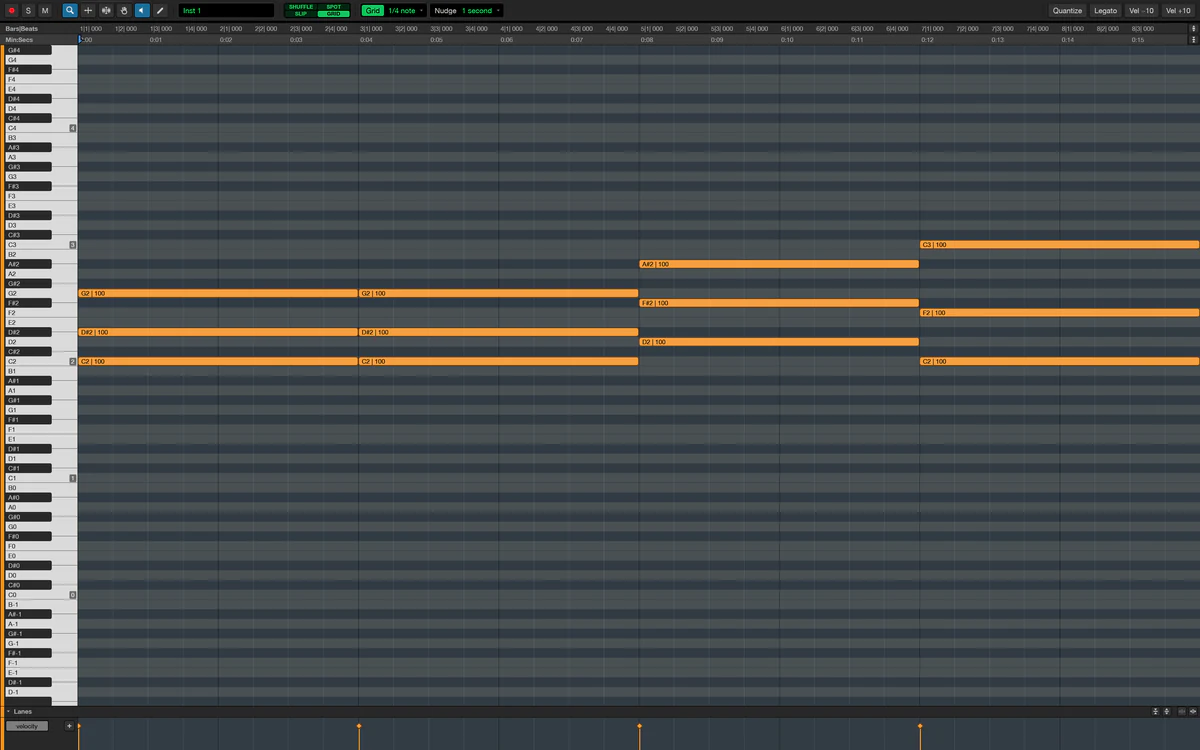The width and height of the screenshot is (1200, 750).
Task: Select the first D#2 | 100 note
Action: coord(218,332)
